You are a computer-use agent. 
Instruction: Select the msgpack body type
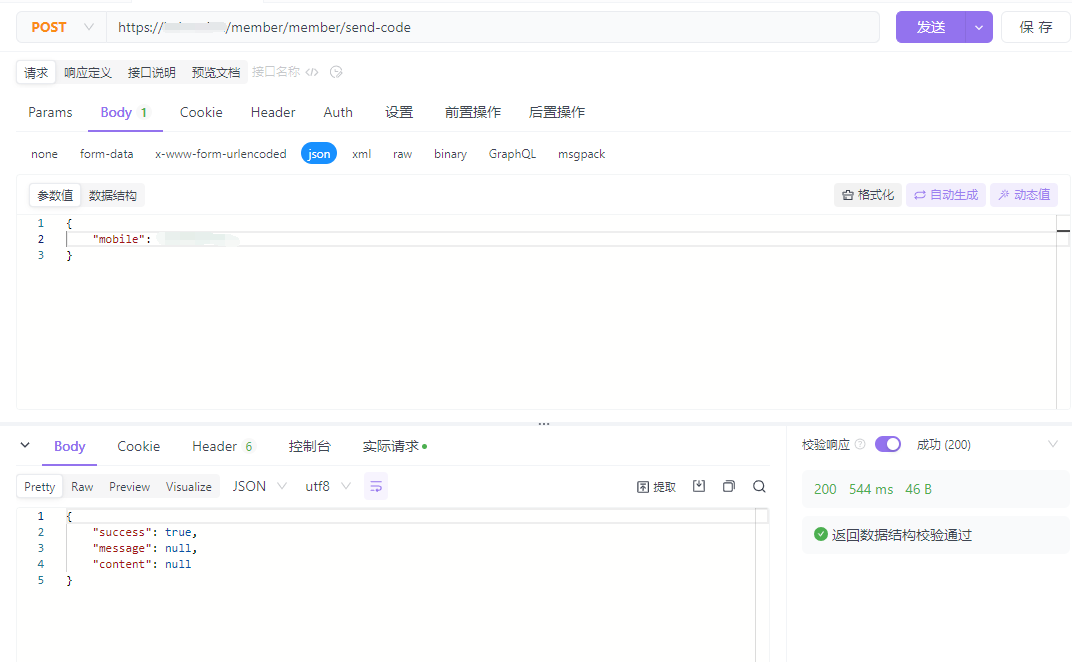(x=582, y=154)
